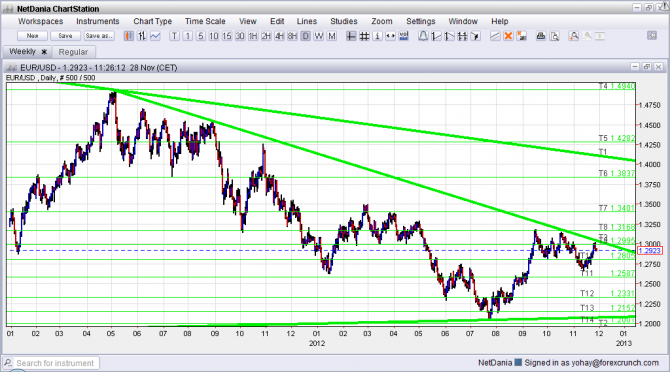The width and height of the screenshot is (670, 372).
Task: Click the signed-in account text in status bar
Action: (591, 363)
